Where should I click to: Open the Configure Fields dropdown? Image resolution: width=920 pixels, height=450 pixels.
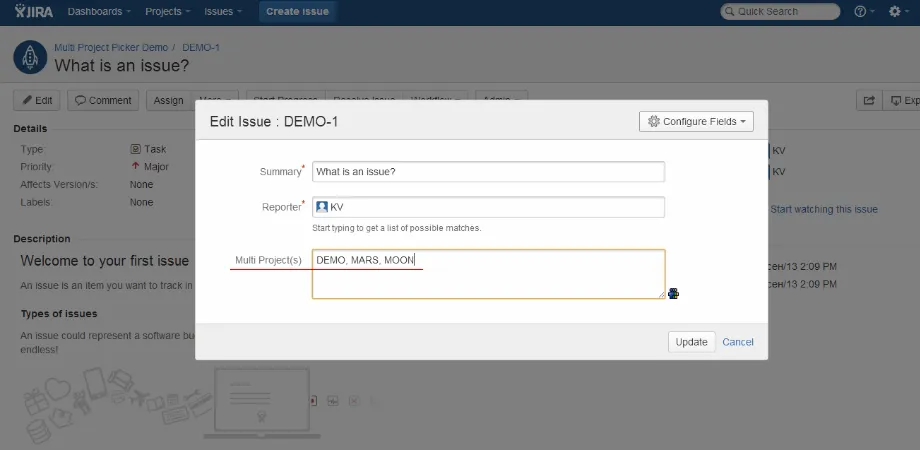point(696,121)
